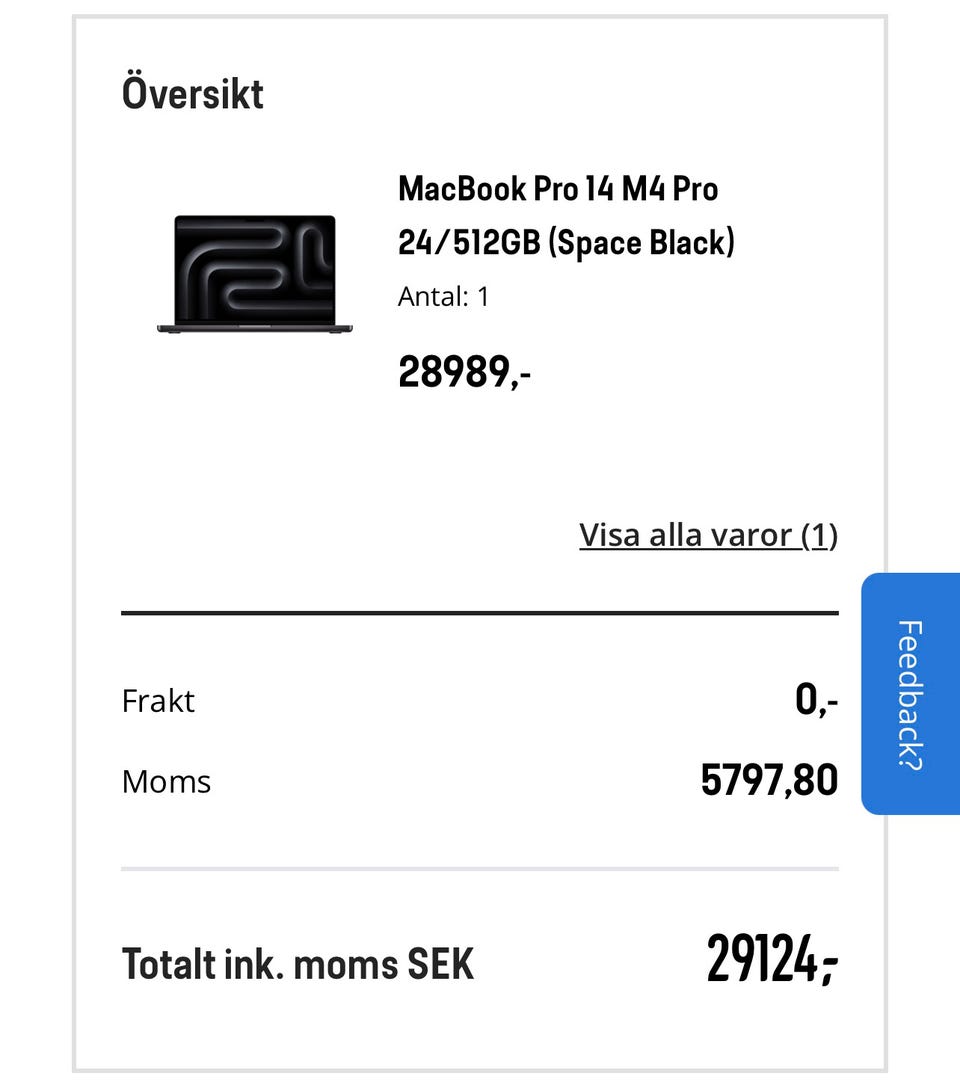Click the 24/512GB (Space Black) variant text
This screenshot has width=960, height=1082.
point(566,242)
